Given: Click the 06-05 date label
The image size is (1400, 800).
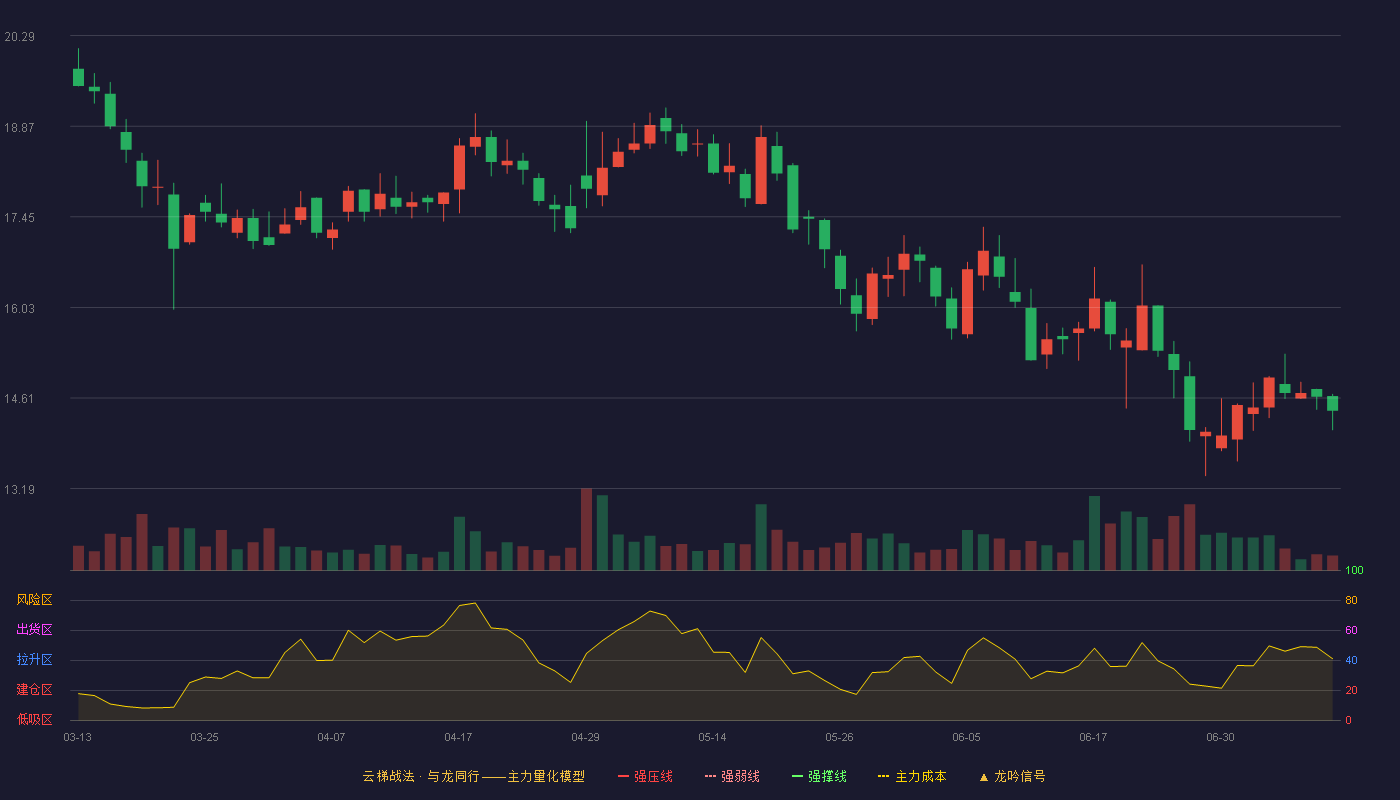Looking at the screenshot, I should [x=966, y=737].
